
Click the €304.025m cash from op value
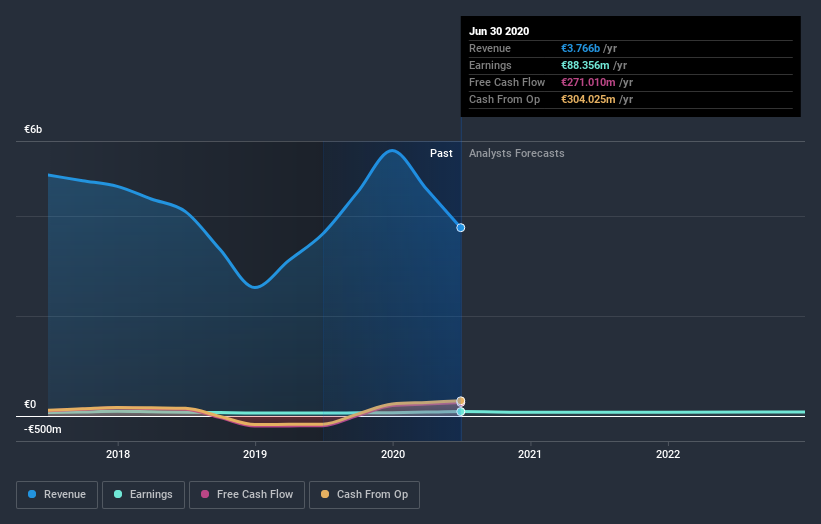(589, 99)
